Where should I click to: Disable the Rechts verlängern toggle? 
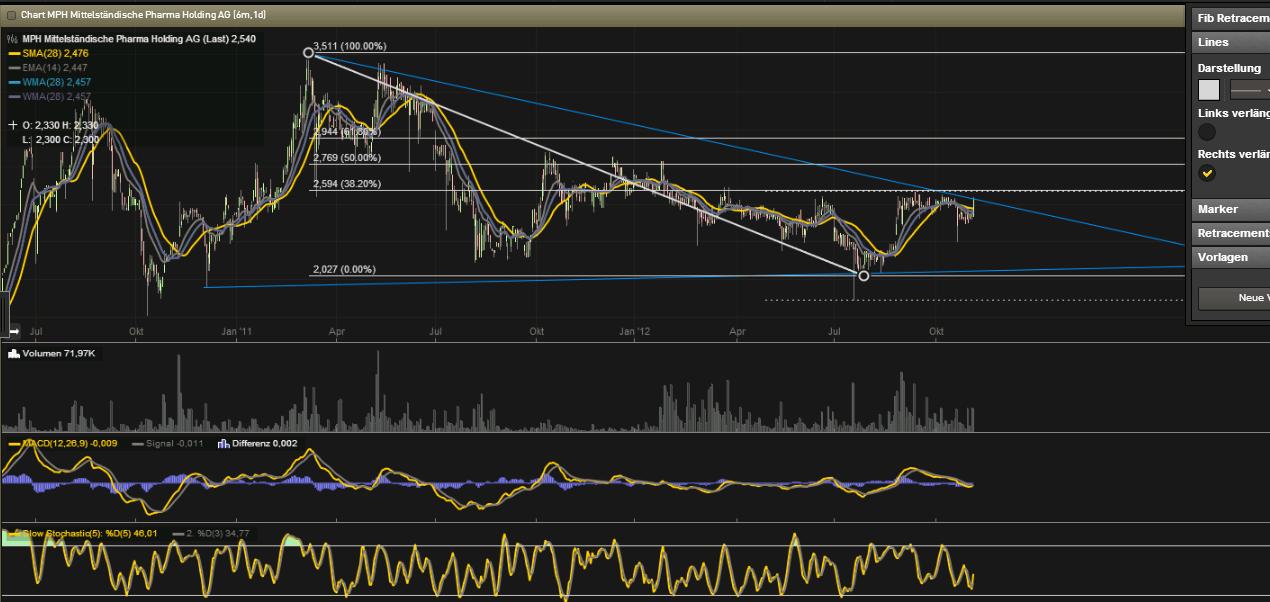coord(1208,173)
